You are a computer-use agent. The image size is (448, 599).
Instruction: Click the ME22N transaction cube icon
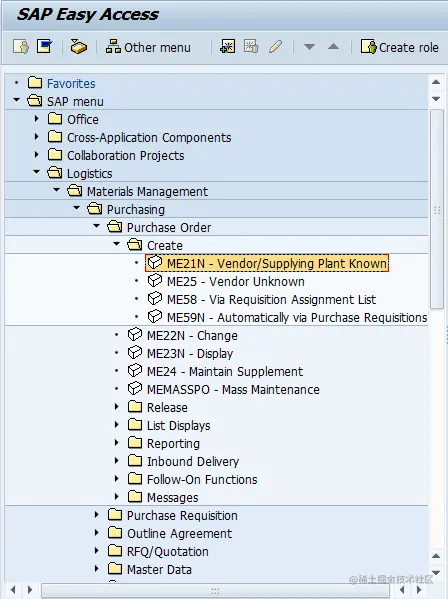click(135, 334)
